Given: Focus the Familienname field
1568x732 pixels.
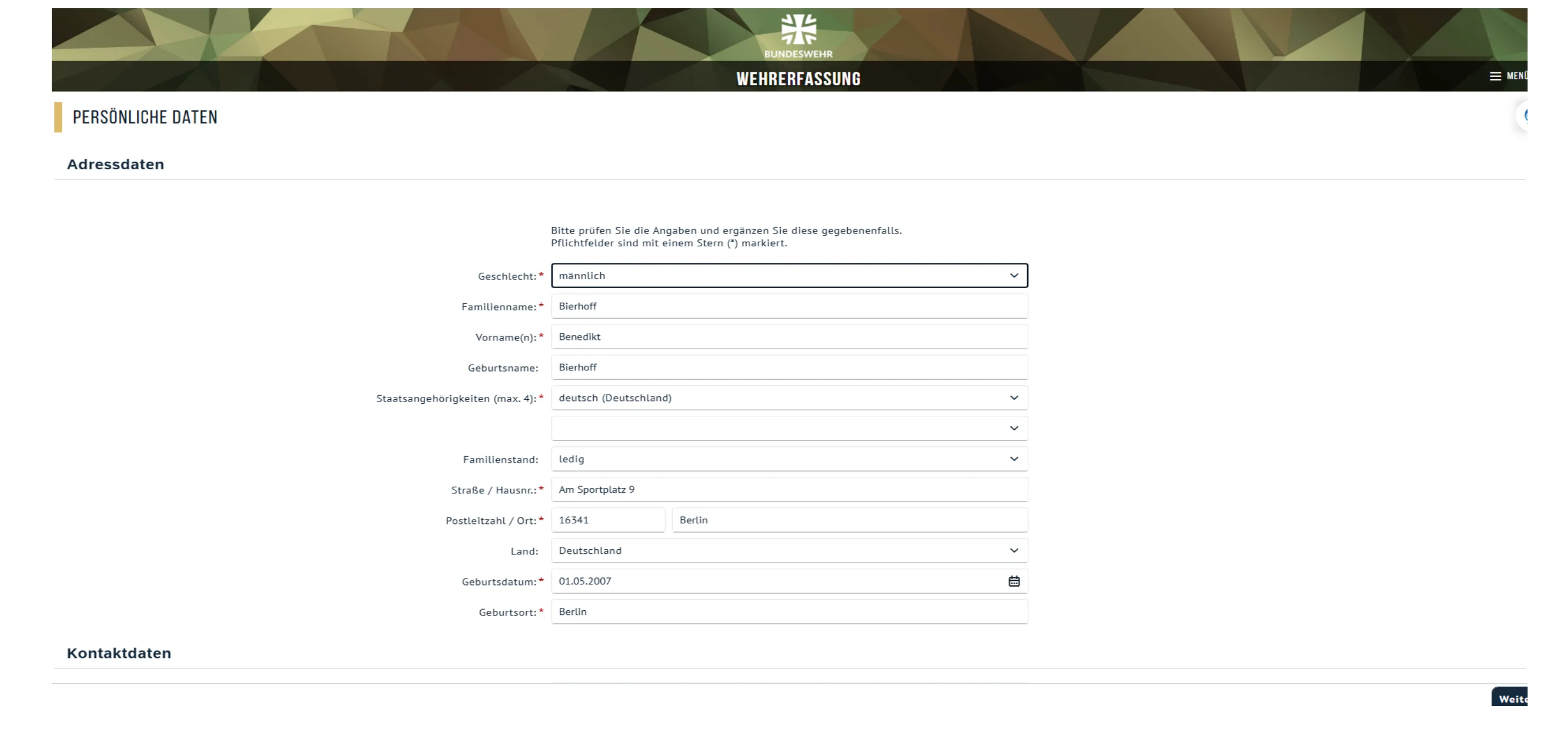Looking at the screenshot, I should click(x=789, y=306).
